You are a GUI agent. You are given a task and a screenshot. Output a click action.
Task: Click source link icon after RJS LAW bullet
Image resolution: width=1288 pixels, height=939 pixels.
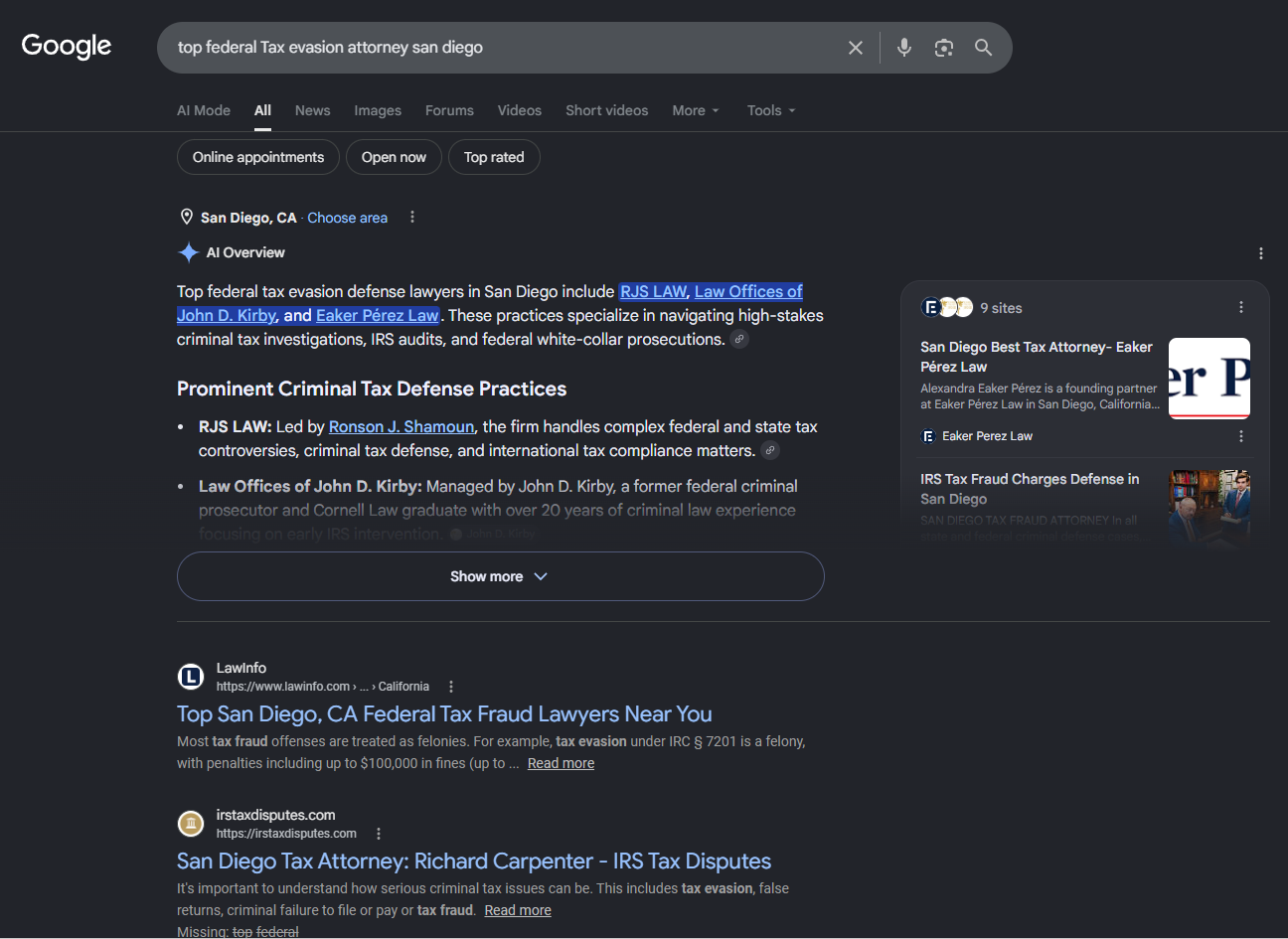point(769,450)
